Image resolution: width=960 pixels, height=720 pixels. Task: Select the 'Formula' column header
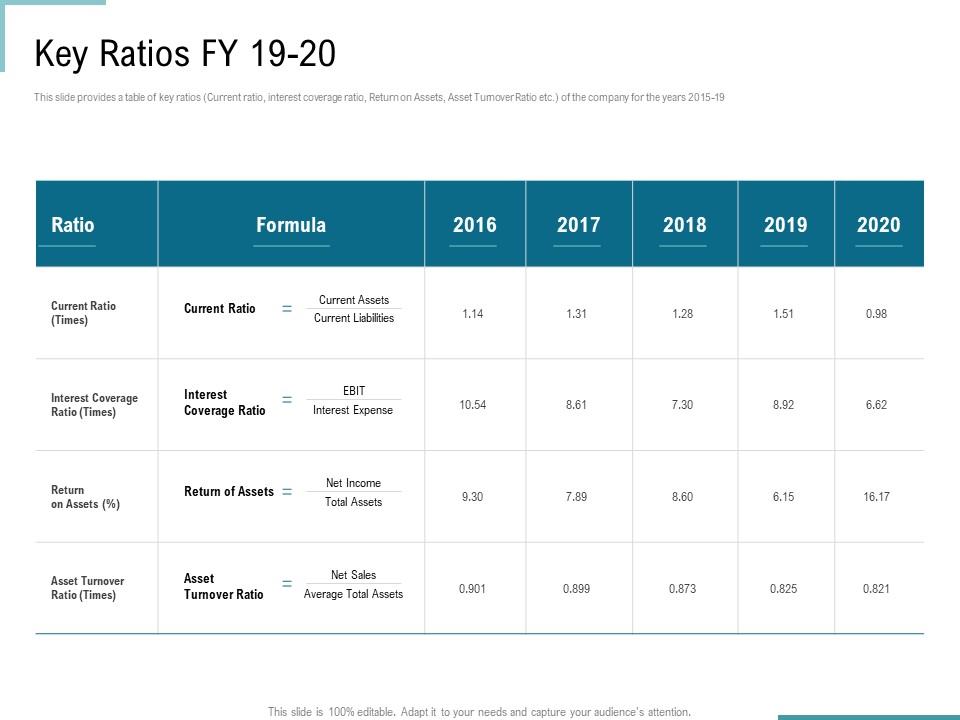291,225
